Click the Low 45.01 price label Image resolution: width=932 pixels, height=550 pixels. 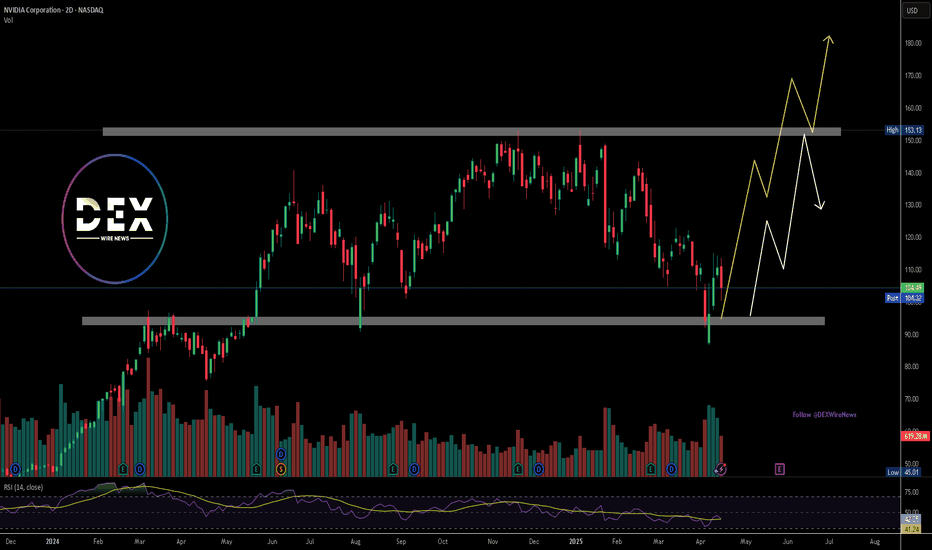tap(904, 472)
